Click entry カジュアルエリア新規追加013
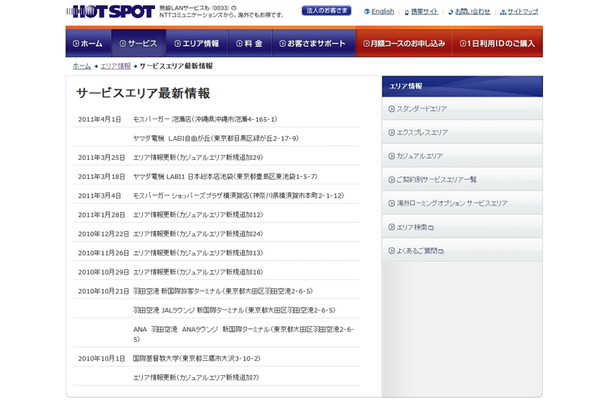Image resolution: width=610 pixels, height=400 pixels. pyautogui.click(x=198, y=253)
